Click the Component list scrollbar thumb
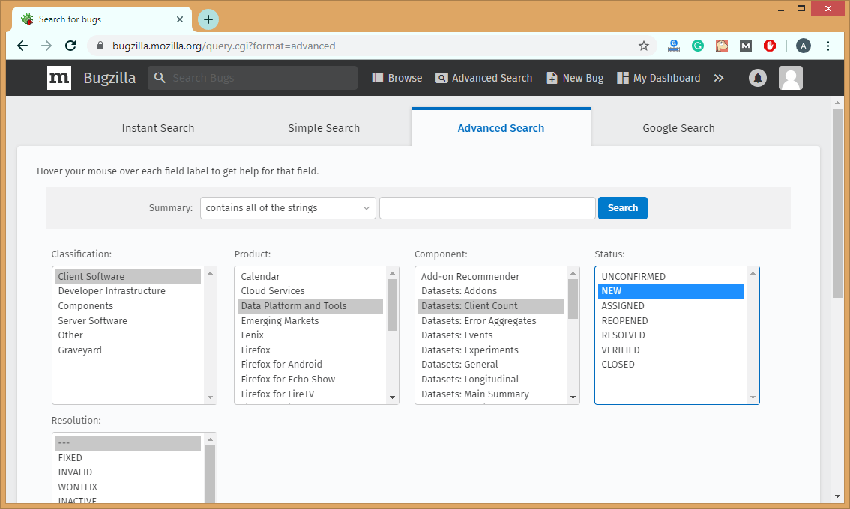 (x=572, y=299)
